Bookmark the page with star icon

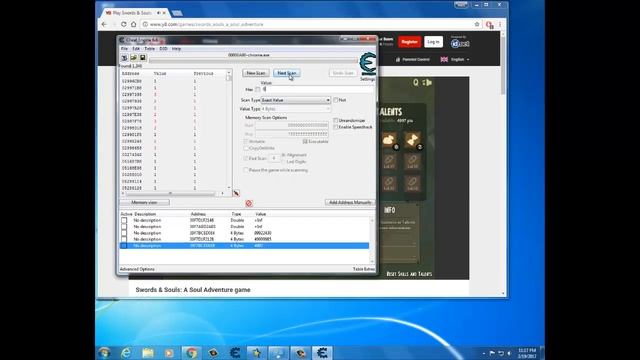(477, 24)
